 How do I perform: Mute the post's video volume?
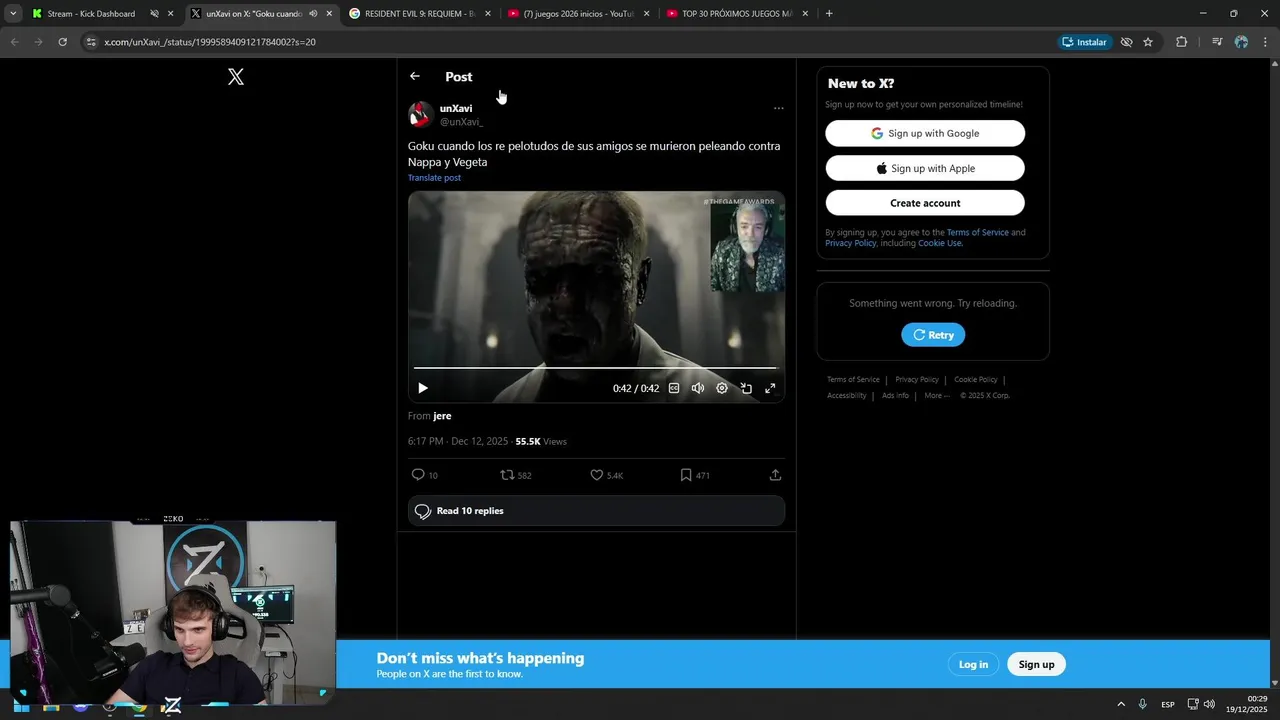[698, 388]
